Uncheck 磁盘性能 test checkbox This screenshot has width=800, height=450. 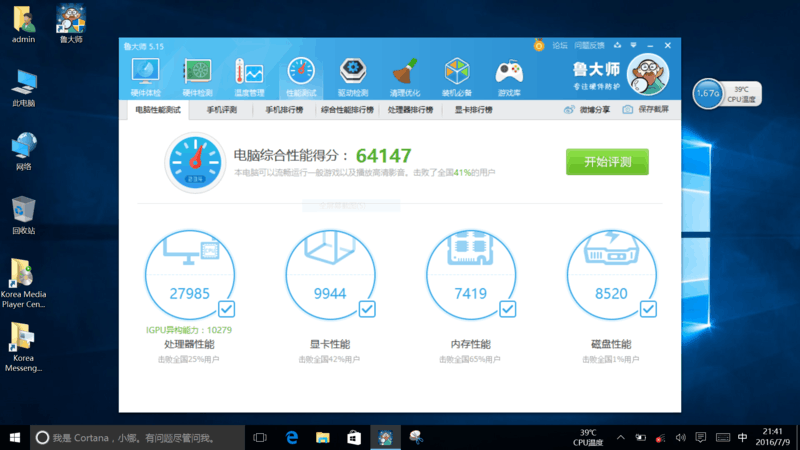coord(648,309)
